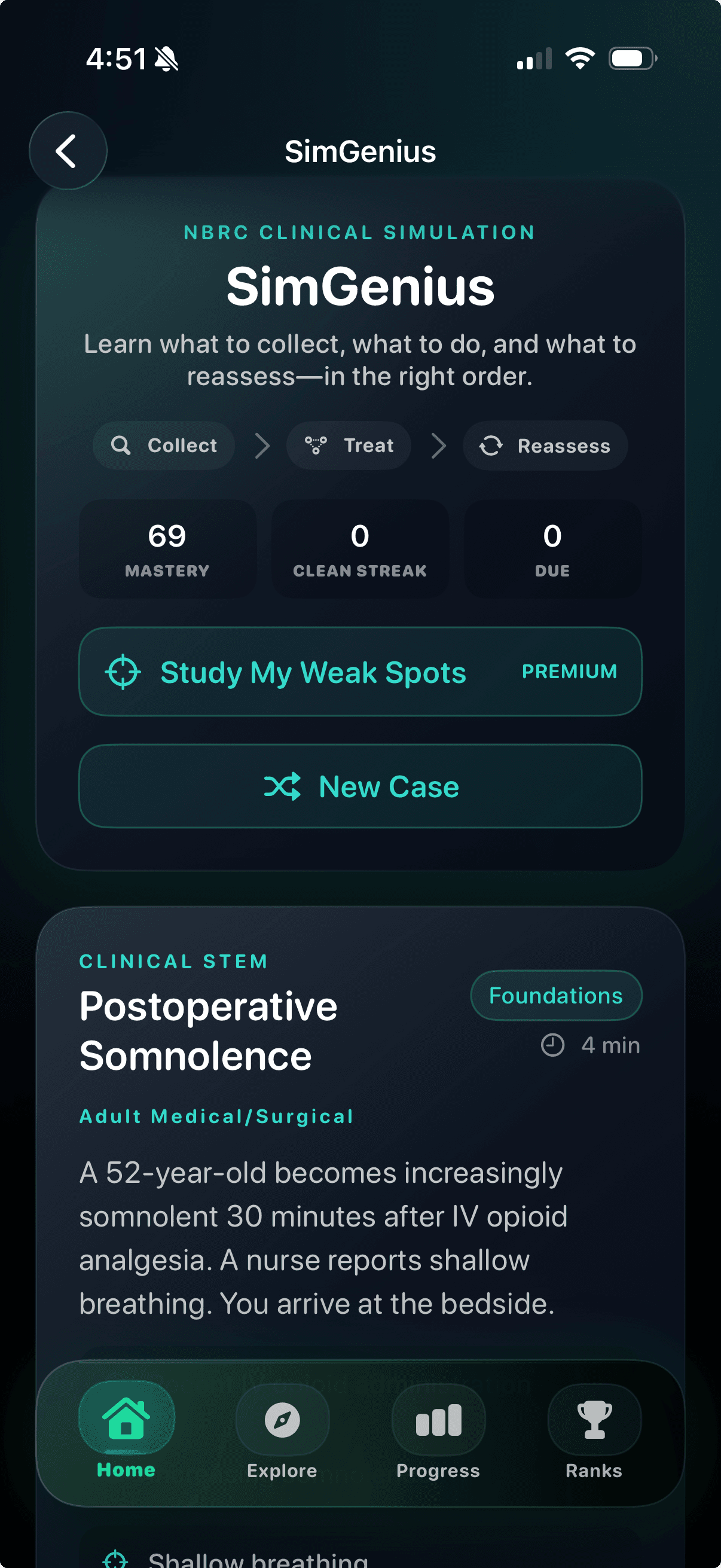The image size is (721, 1568).
Task: Tap the magnifier icon in Collect
Action: point(121,446)
